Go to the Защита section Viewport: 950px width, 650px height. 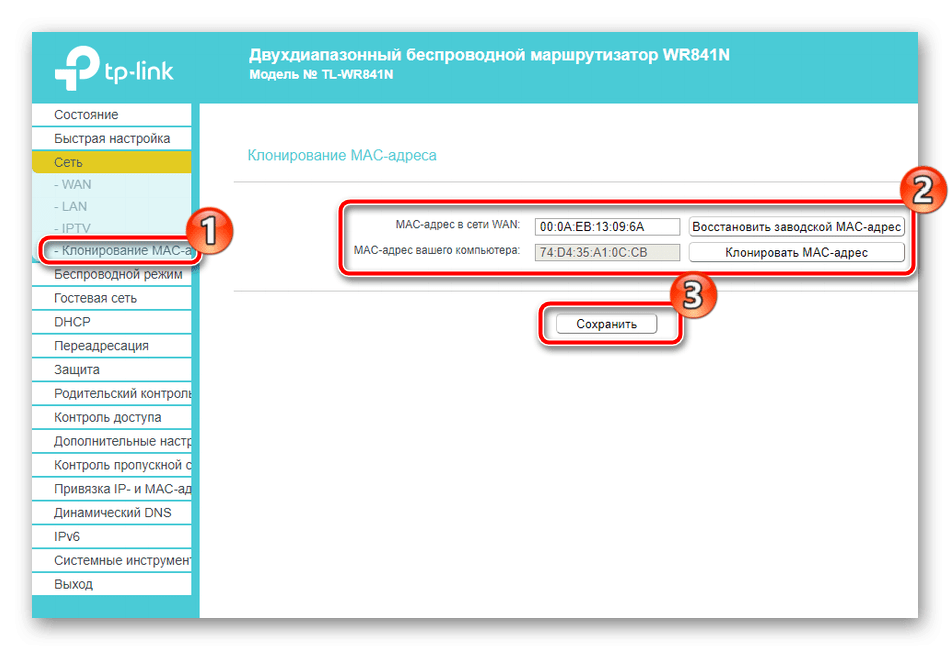coord(77,370)
